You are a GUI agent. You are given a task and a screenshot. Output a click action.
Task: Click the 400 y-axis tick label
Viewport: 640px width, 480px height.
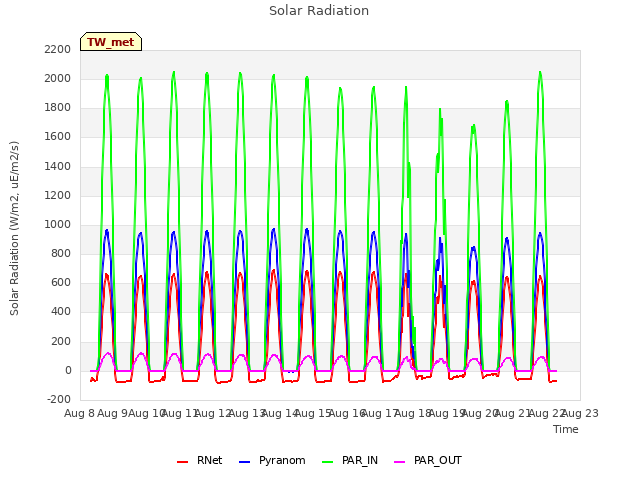[61, 312]
